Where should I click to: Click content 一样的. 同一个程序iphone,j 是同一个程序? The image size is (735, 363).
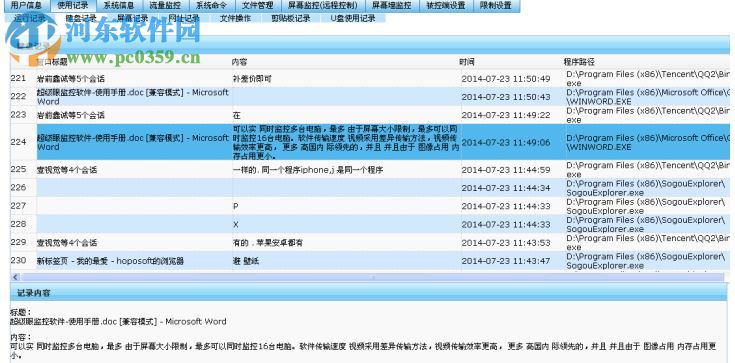click(x=308, y=170)
